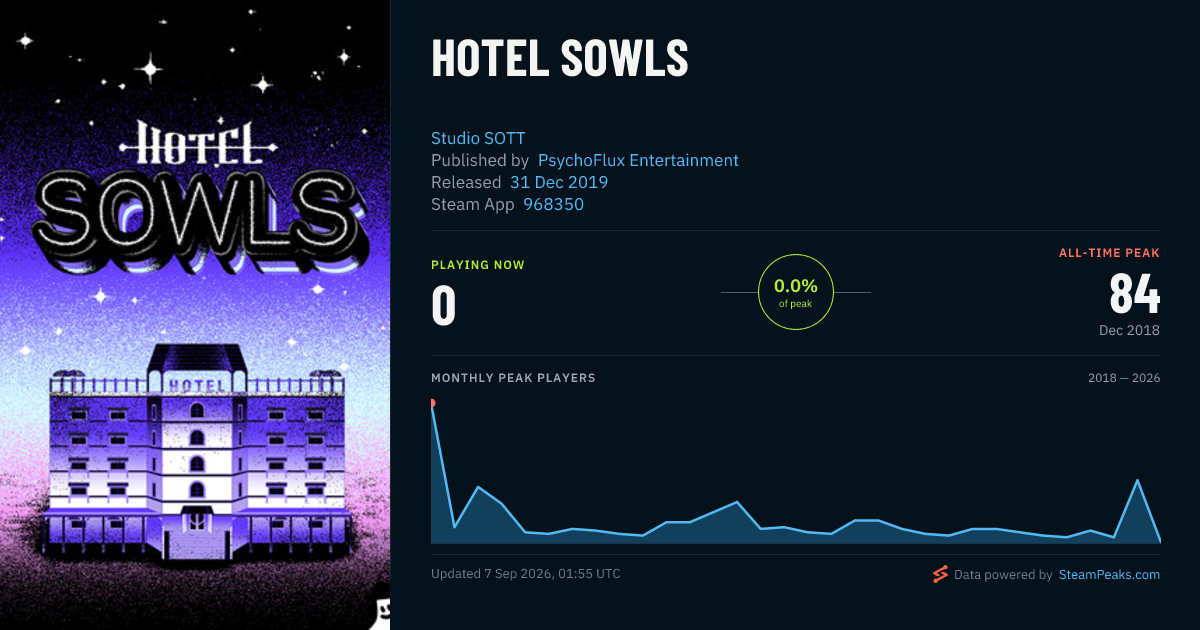Open the SteamPeaks.com link
The image size is (1200, 630).
[x=1109, y=575]
